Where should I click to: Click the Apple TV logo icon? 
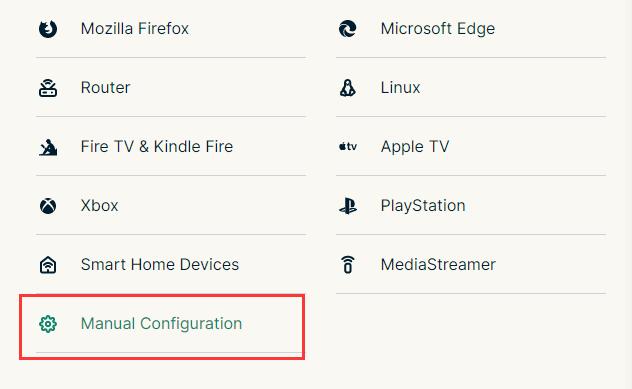[347, 147]
